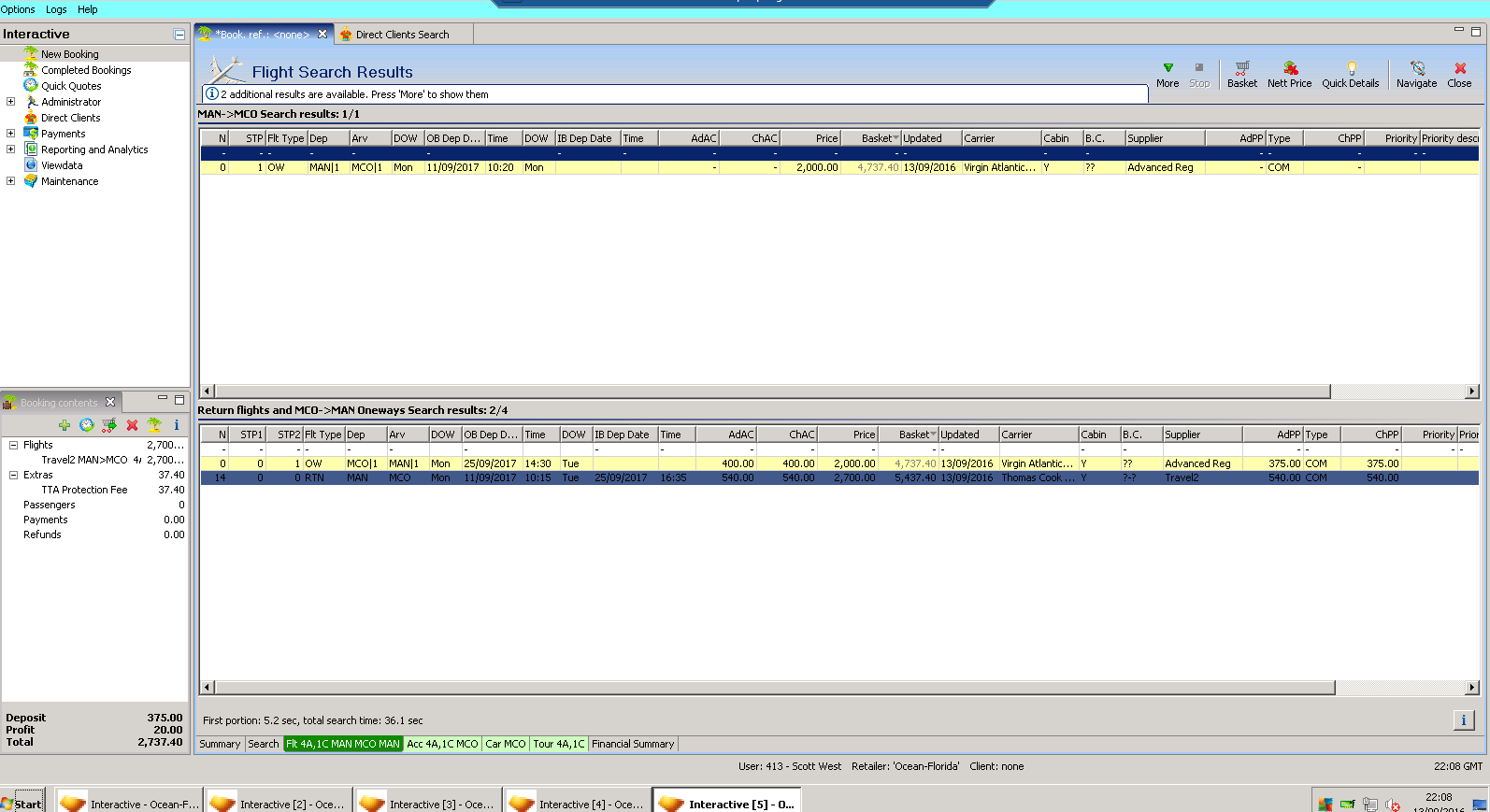Close the Book. ref. tab
The image size is (1490, 812).
coord(322,34)
